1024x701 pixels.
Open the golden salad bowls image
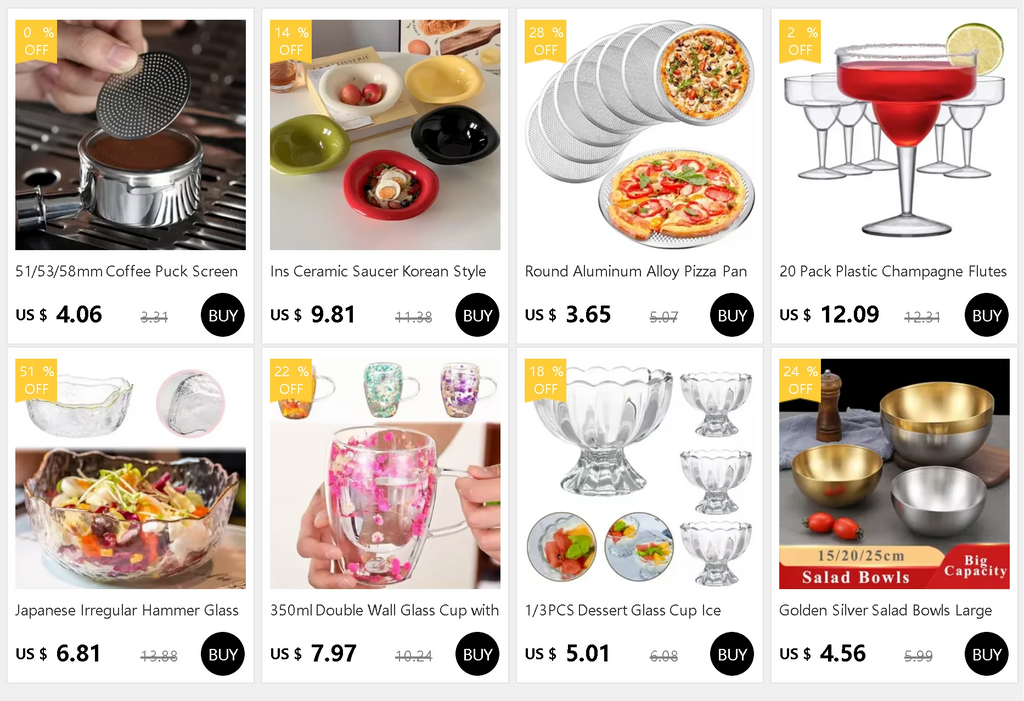(x=894, y=474)
